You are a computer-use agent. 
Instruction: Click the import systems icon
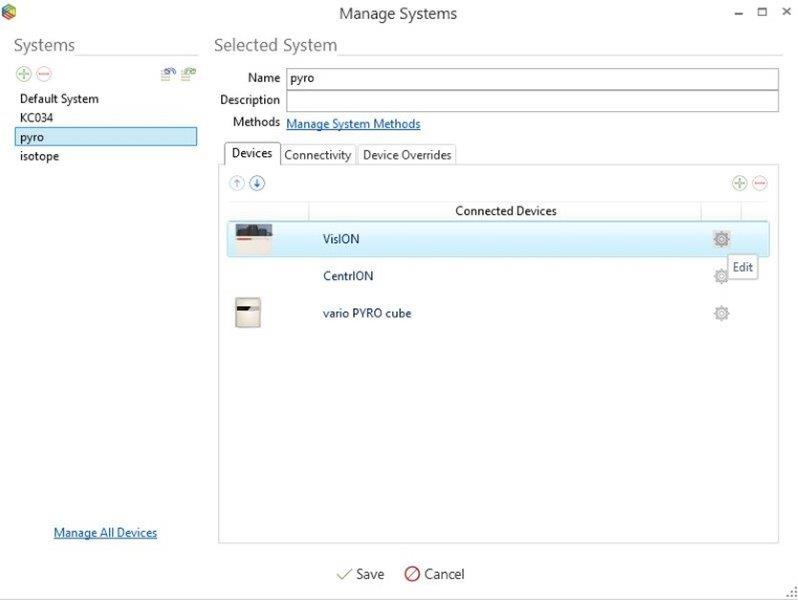(x=169, y=75)
